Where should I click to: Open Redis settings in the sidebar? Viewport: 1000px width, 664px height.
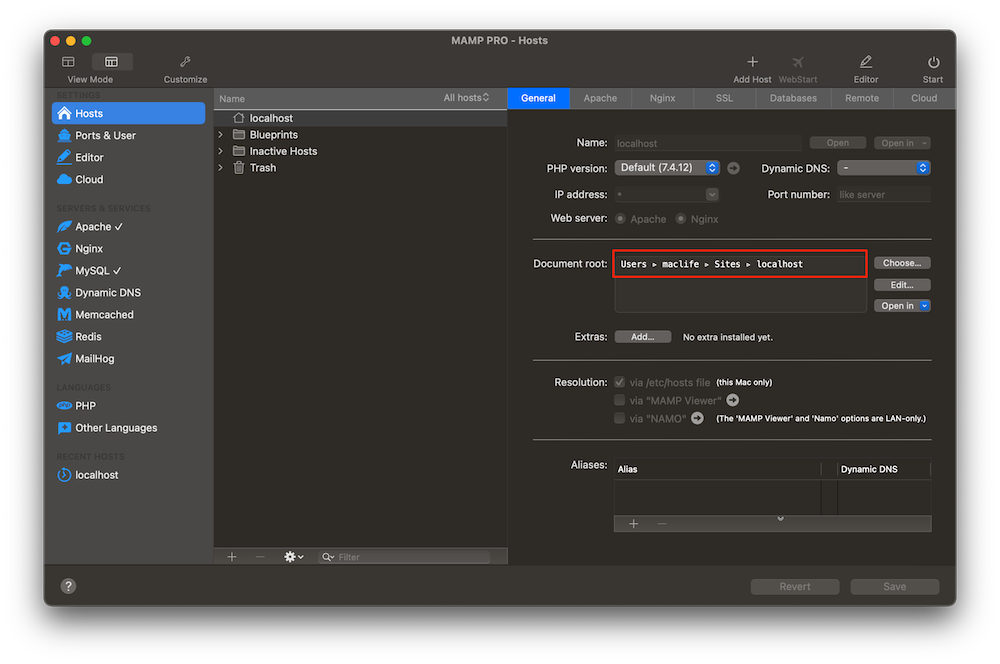[86, 336]
